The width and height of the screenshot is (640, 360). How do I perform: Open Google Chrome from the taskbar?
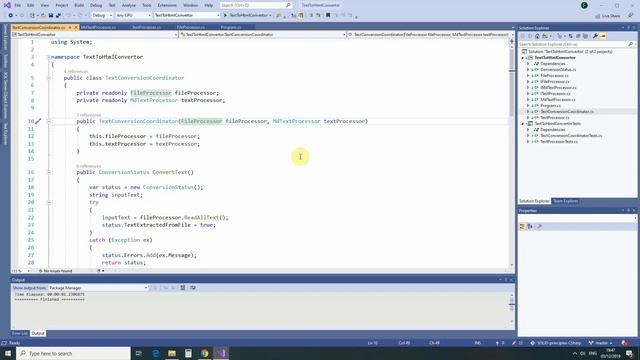point(204,353)
